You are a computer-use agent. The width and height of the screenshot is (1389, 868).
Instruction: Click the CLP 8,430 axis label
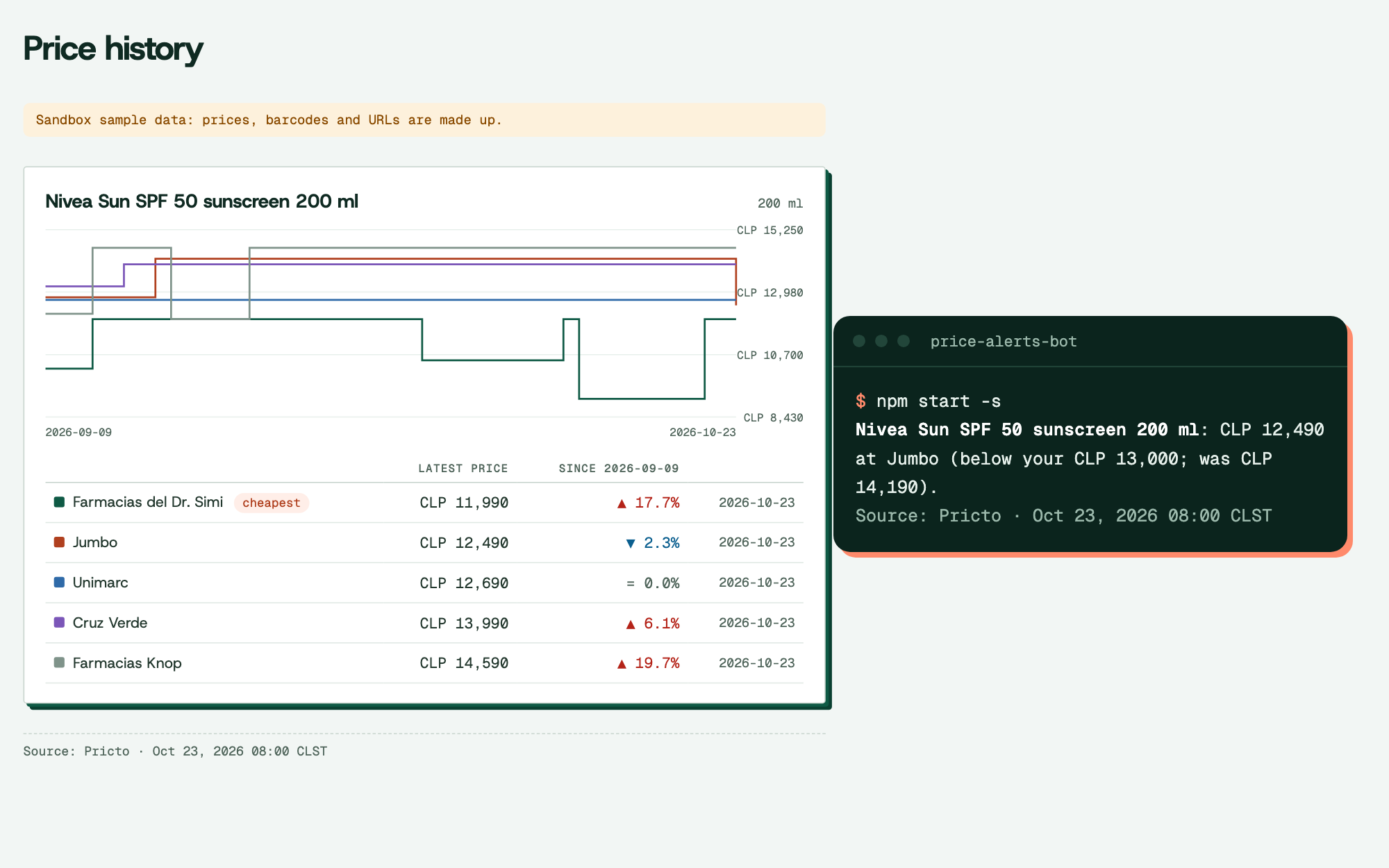pos(773,418)
